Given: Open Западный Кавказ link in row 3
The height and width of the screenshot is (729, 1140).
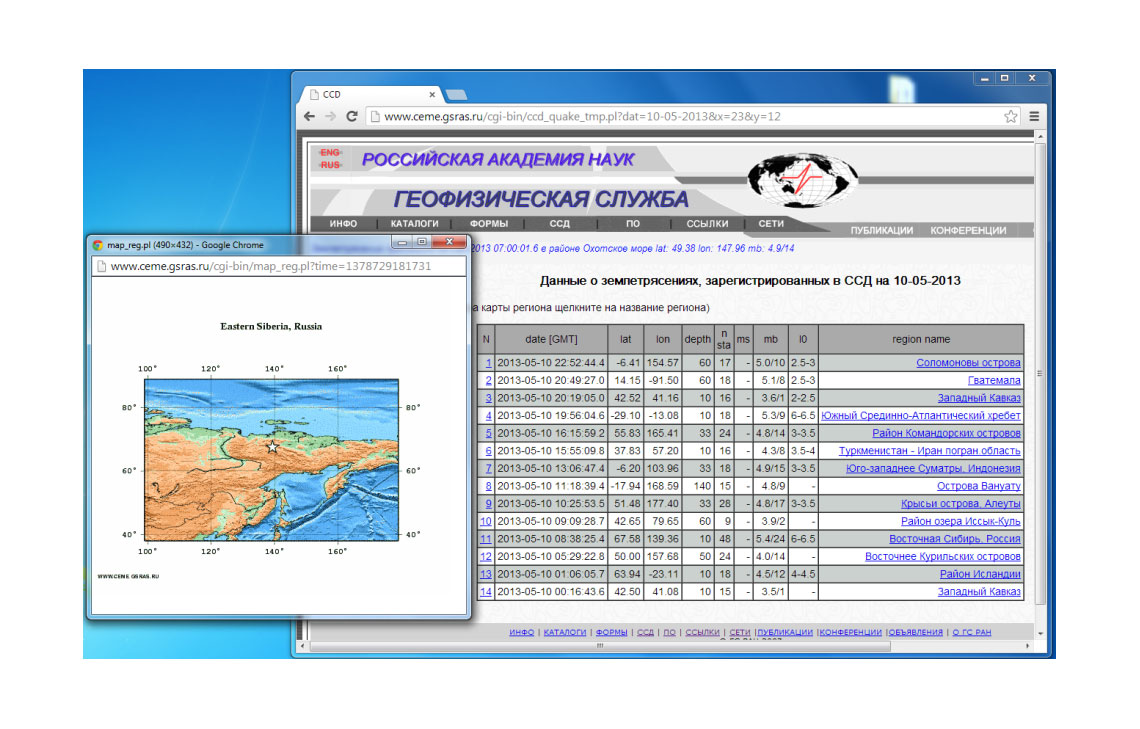Looking at the screenshot, I should 979,398.
